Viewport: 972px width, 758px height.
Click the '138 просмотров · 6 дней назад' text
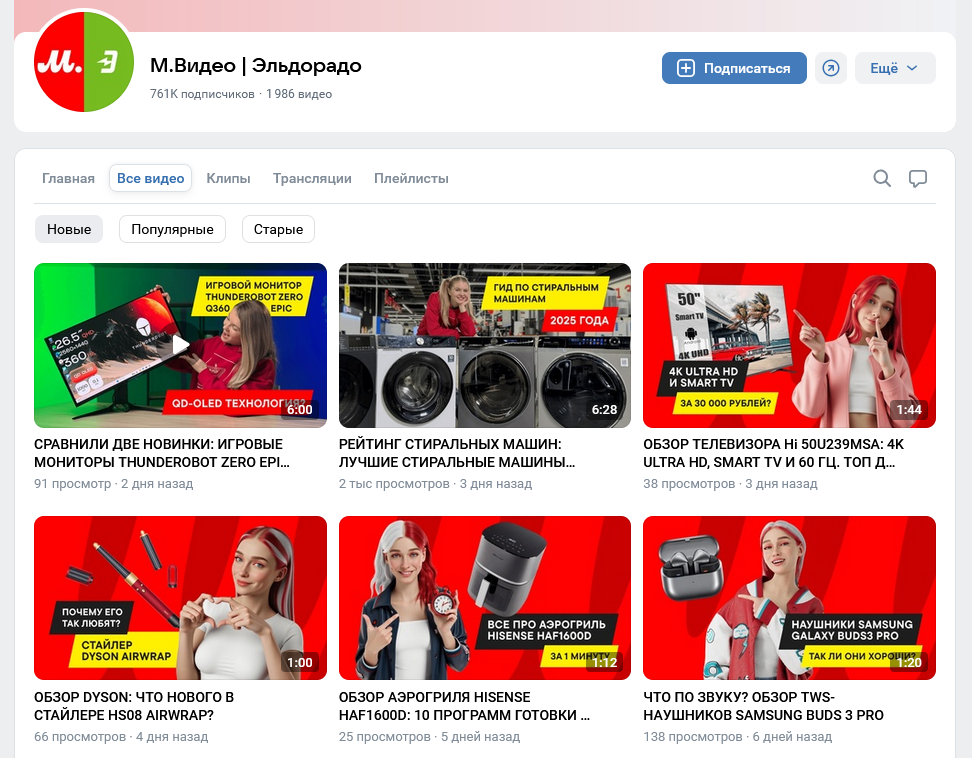click(738, 737)
